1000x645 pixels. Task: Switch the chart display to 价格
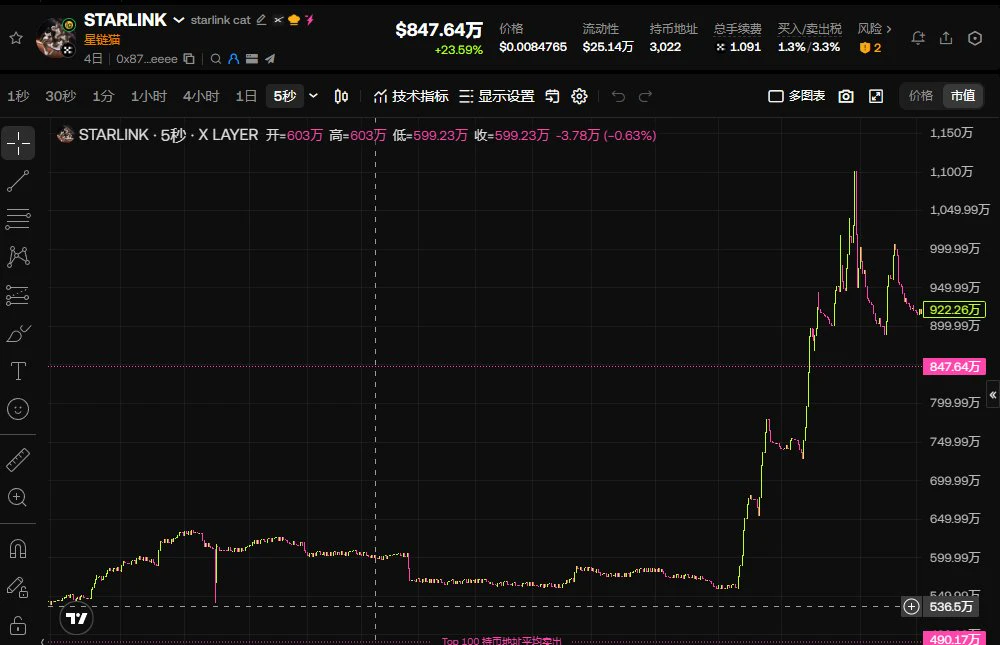pyautogui.click(x=920, y=96)
